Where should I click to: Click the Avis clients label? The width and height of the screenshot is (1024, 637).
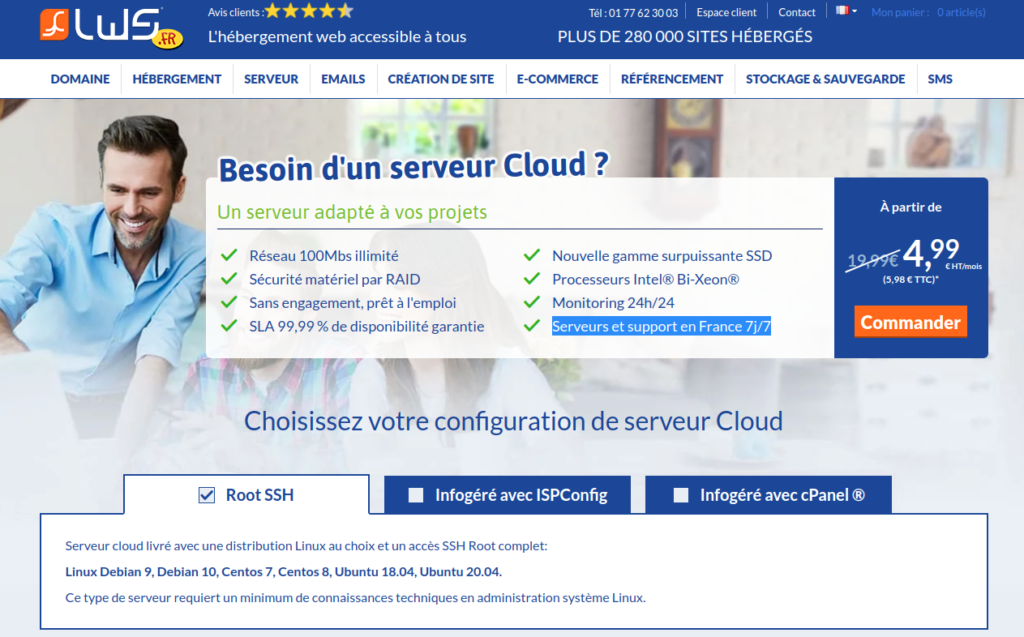click(236, 12)
